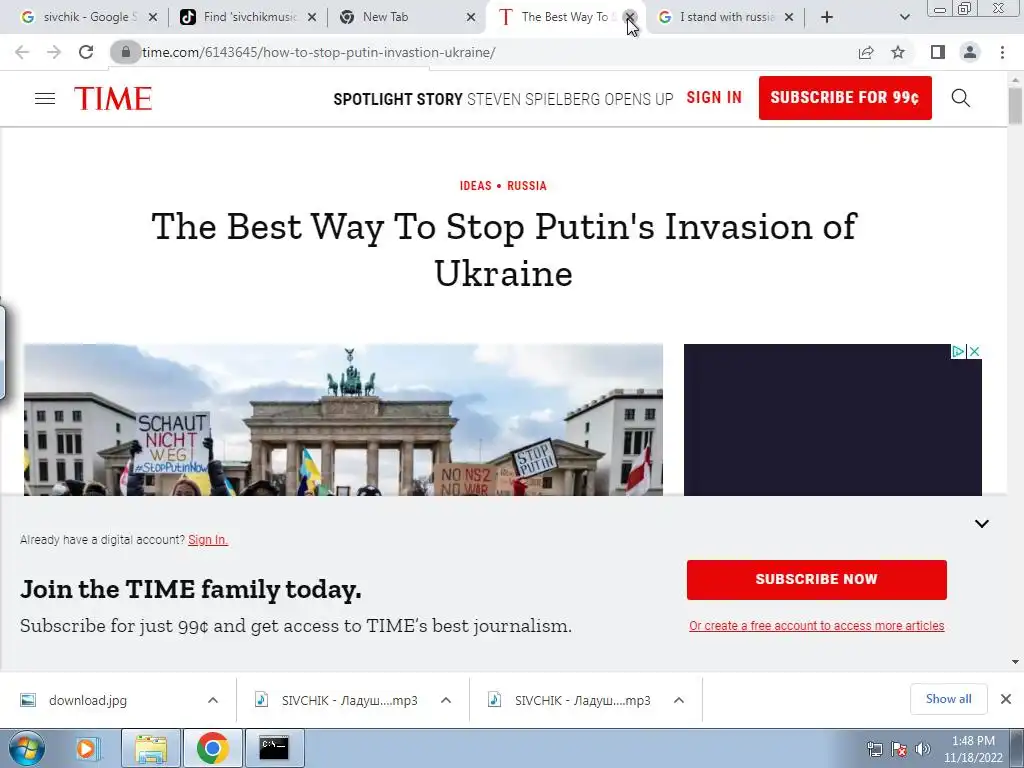Open options for download.jpg download
Image resolution: width=1024 pixels, height=768 pixels.
(x=213, y=700)
